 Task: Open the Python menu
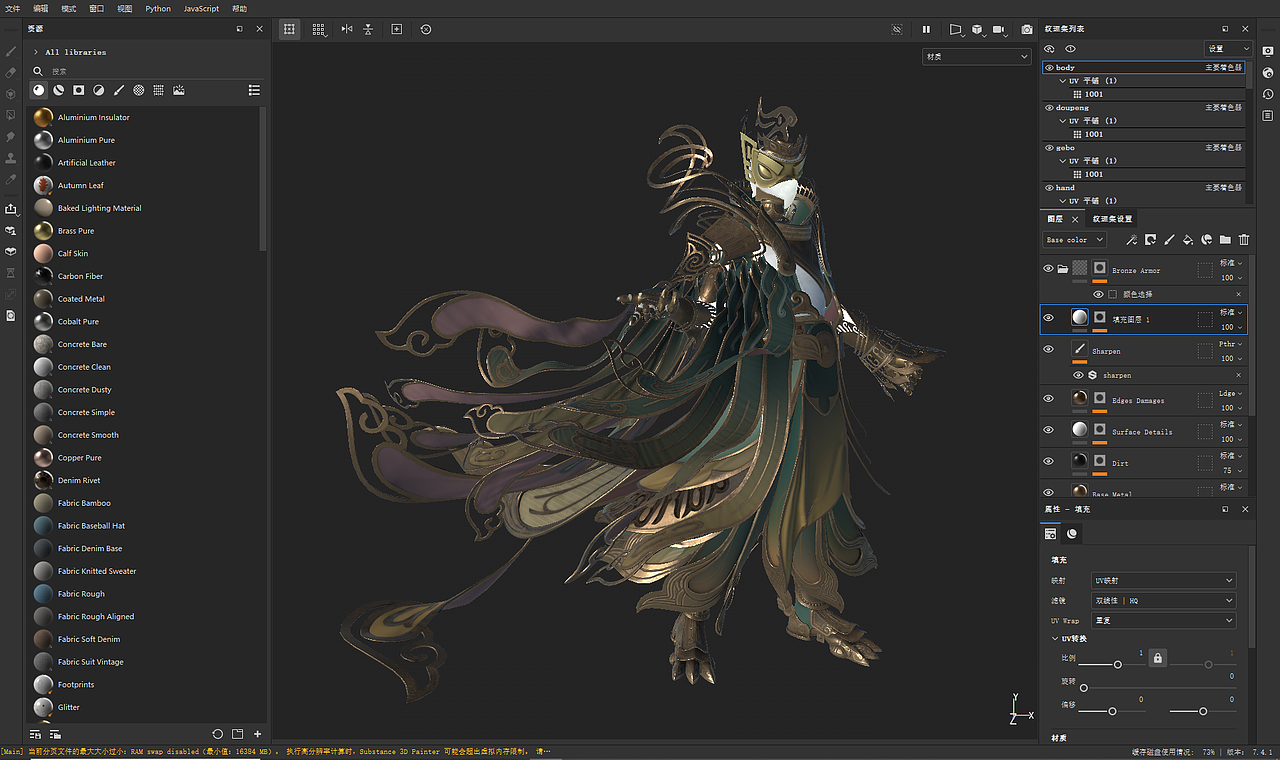tap(158, 8)
